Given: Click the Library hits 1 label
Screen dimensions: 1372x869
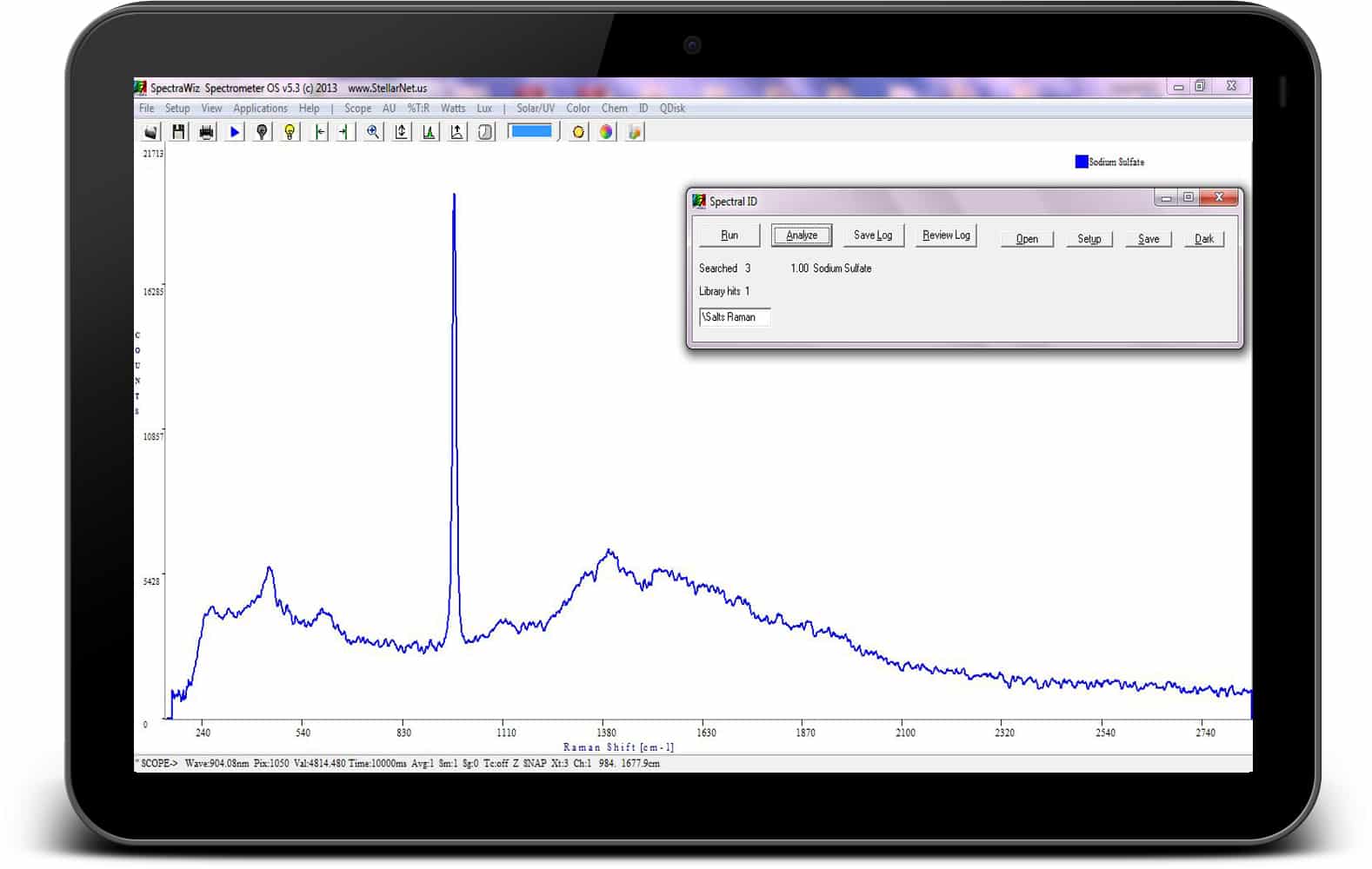Looking at the screenshot, I should tap(724, 291).
